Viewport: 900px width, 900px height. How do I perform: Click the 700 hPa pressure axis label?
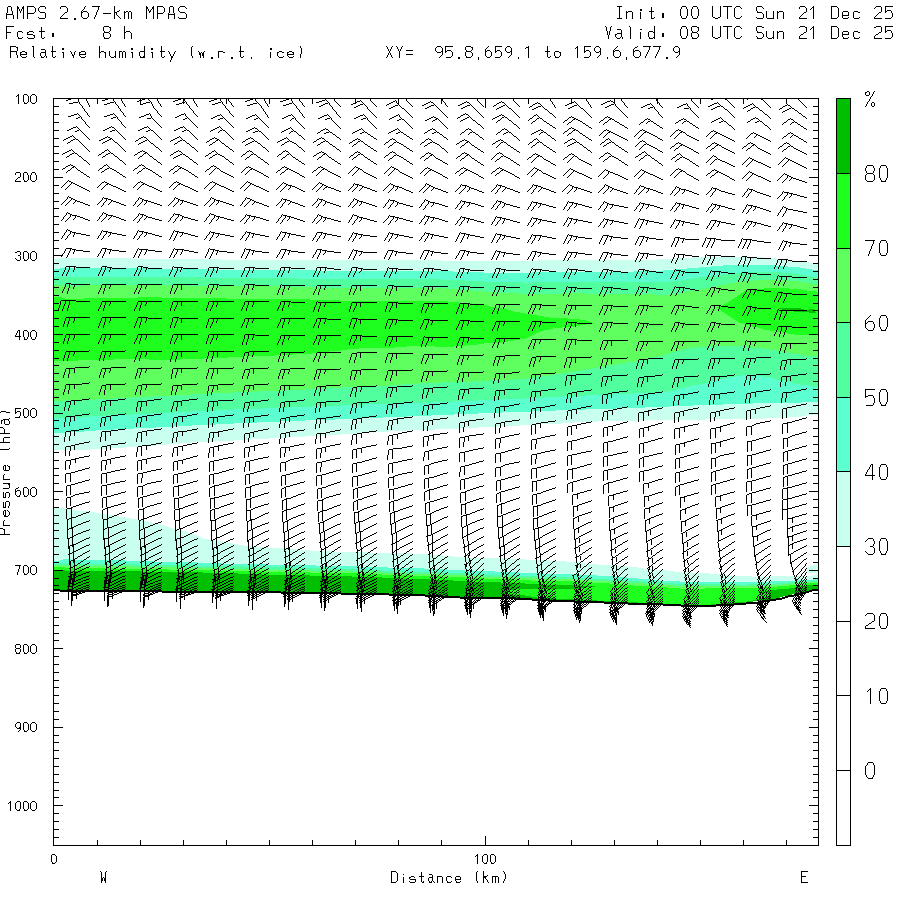[x=26, y=571]
